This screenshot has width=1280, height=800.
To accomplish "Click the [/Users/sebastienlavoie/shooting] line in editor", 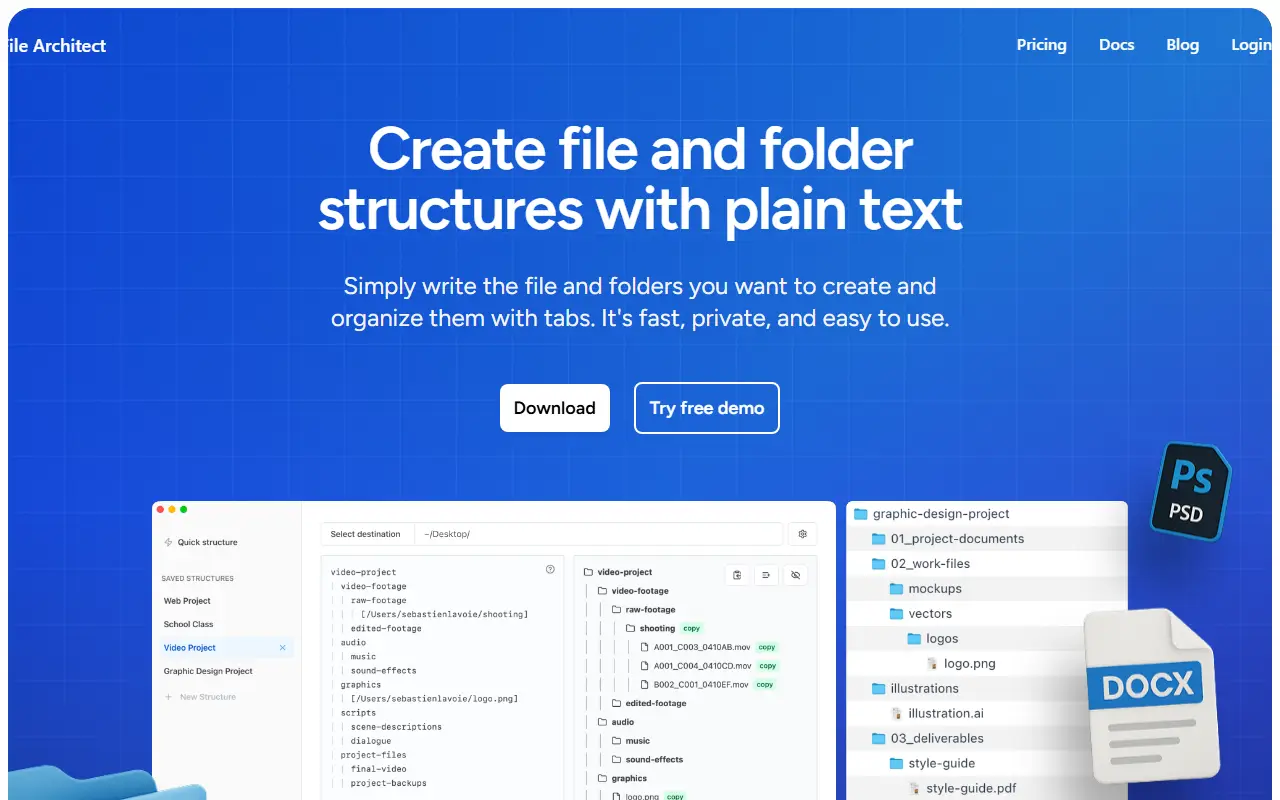I will (444, 614).
